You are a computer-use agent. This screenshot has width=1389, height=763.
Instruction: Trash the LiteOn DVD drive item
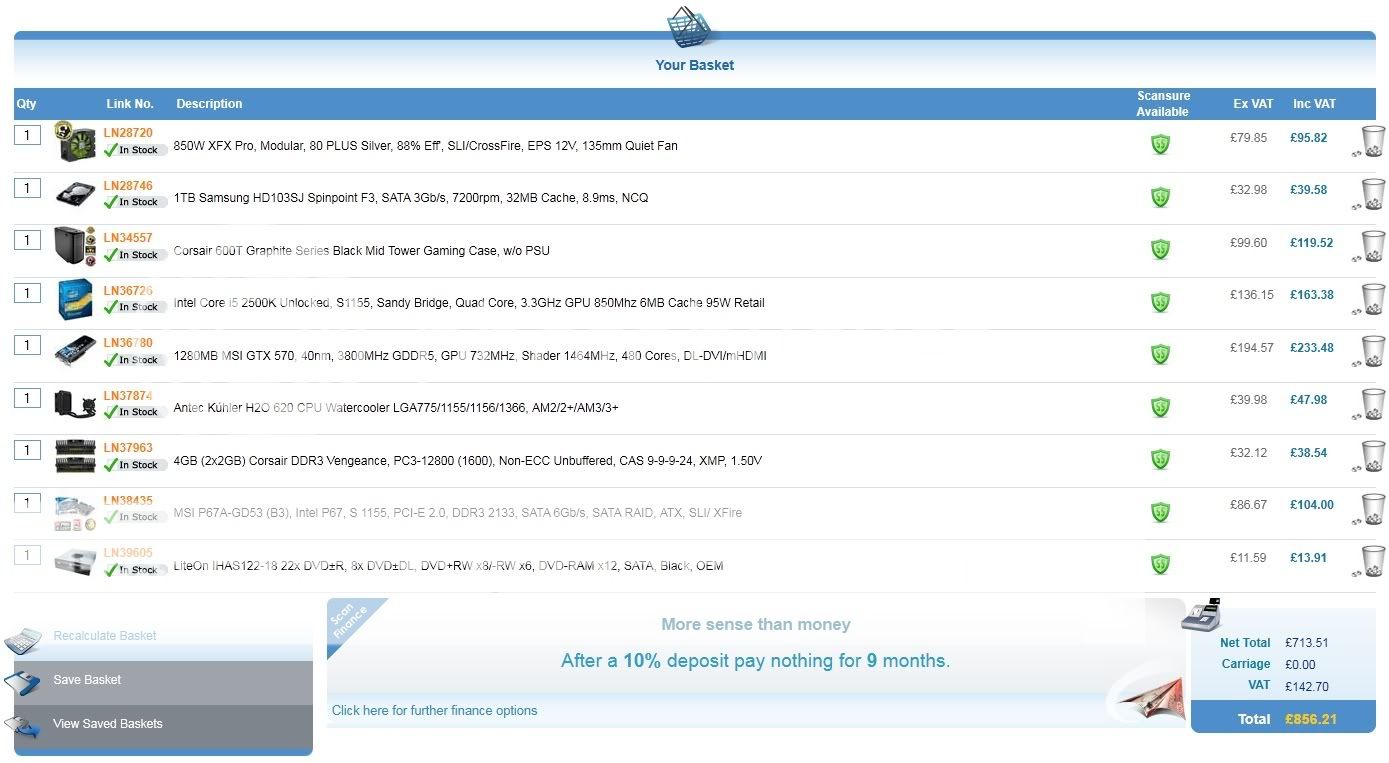[x=1373, y=561]
